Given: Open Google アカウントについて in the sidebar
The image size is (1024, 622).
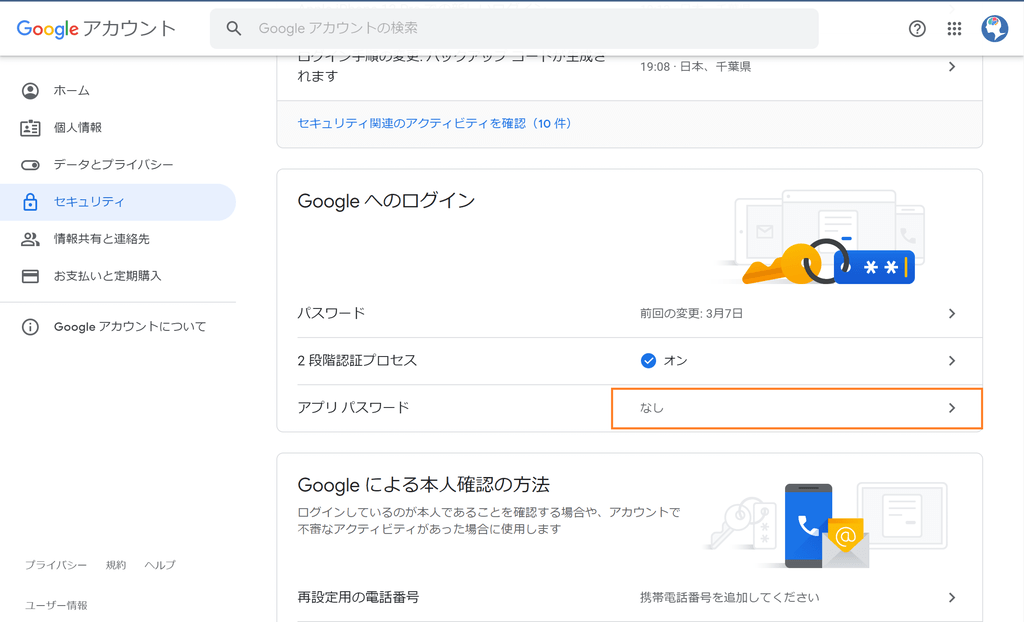Looking at the screenshot, I should [118, 327].
